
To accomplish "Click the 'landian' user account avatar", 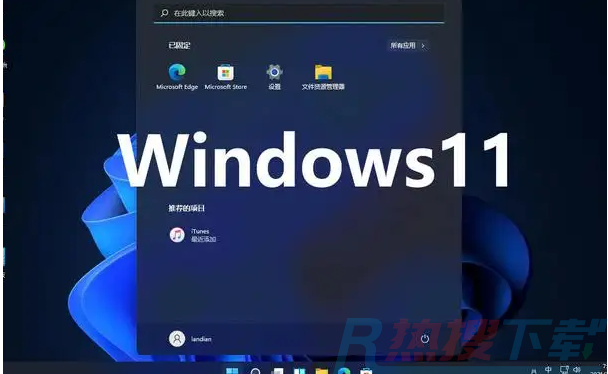I will pos(177,339).
